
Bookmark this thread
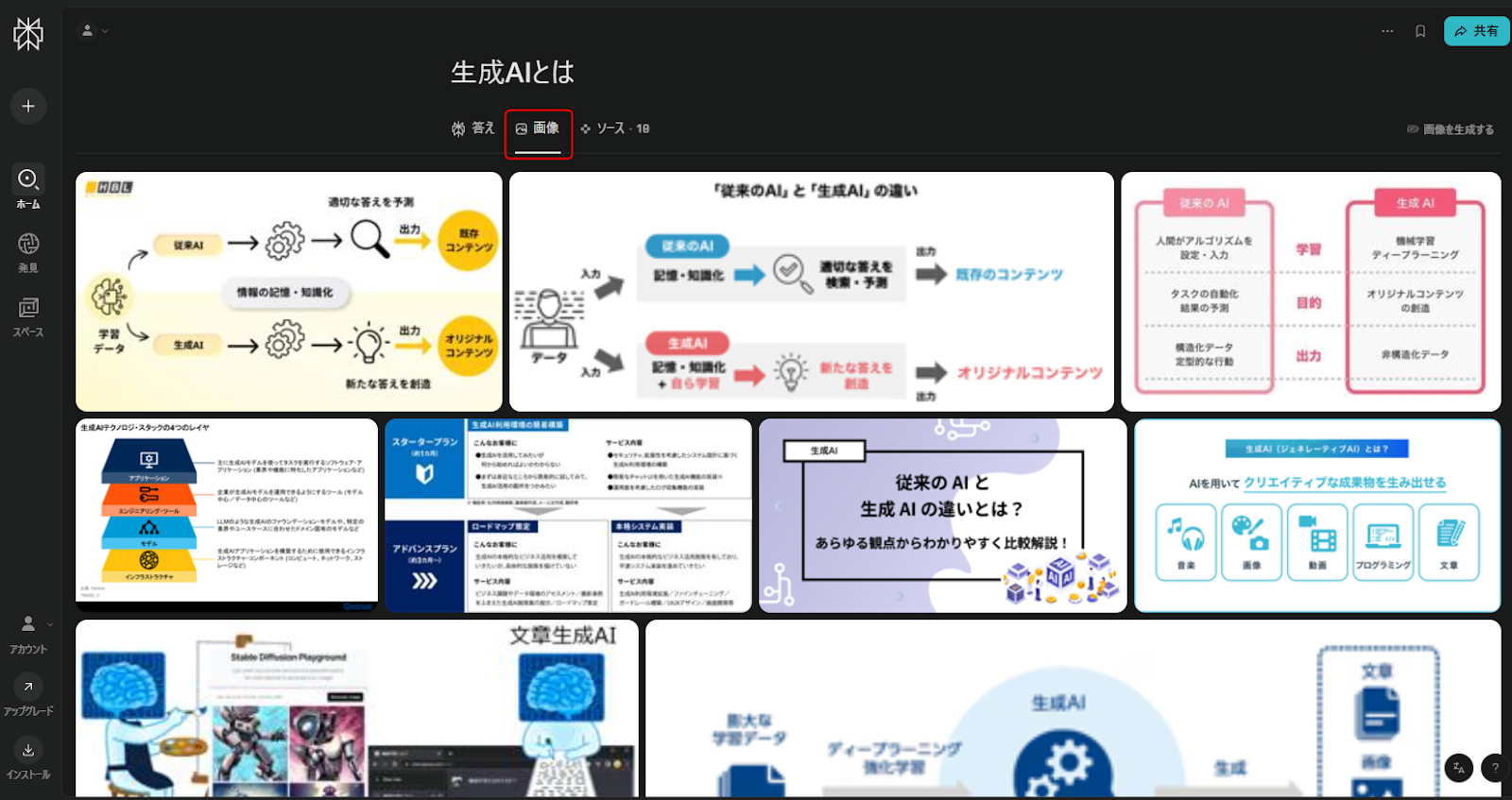1419,31
